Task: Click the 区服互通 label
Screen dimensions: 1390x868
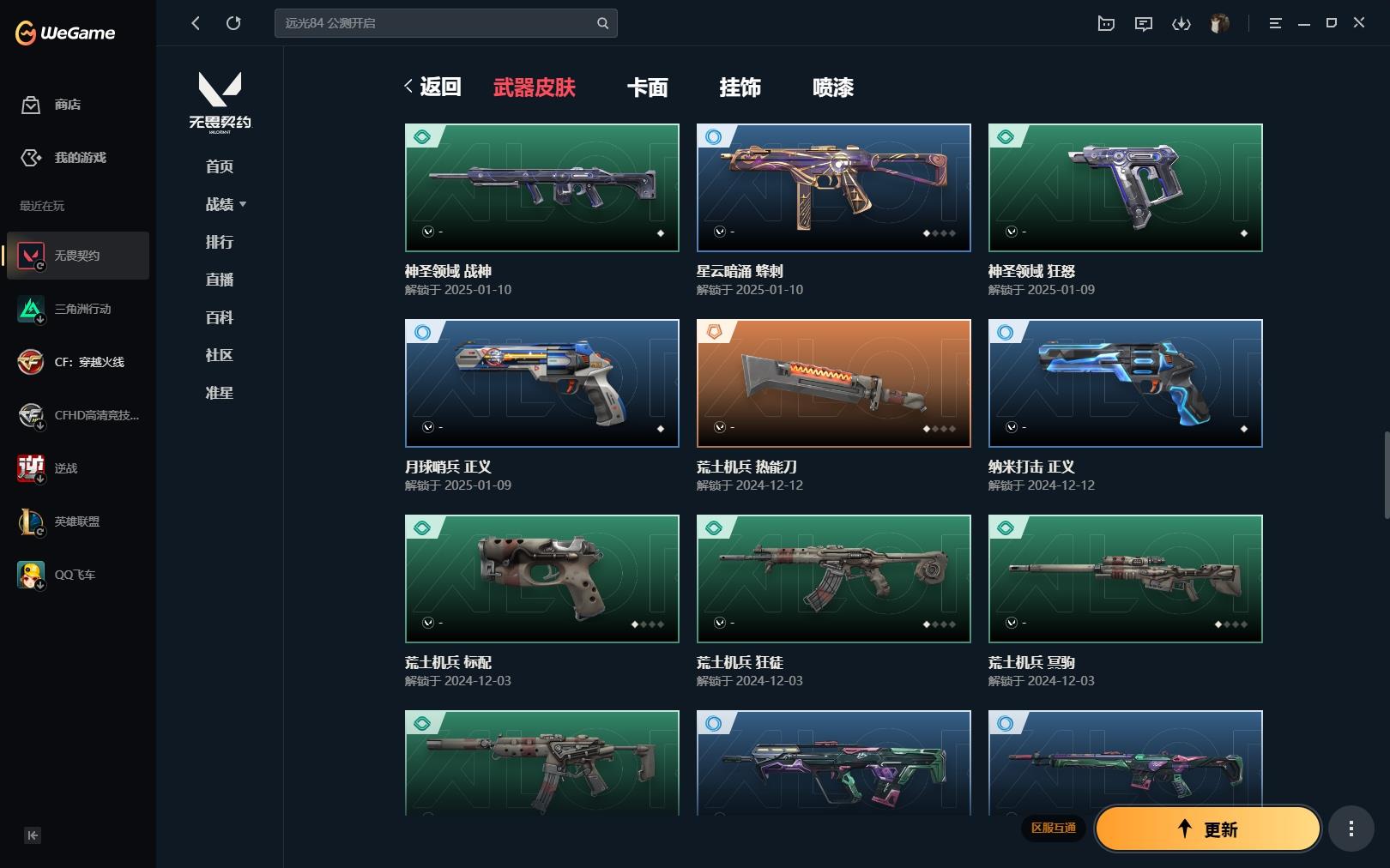Action: point(1053,828)
